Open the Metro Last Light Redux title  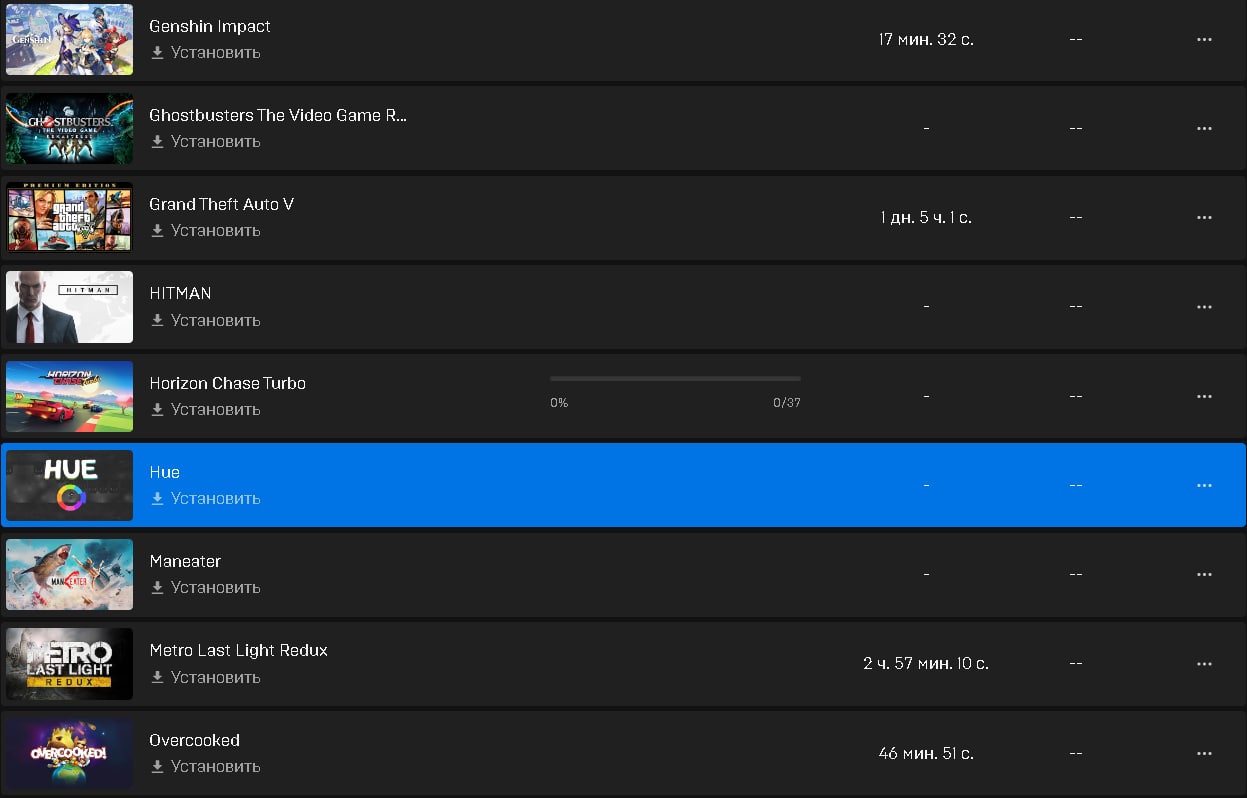[x=238, y=650]
